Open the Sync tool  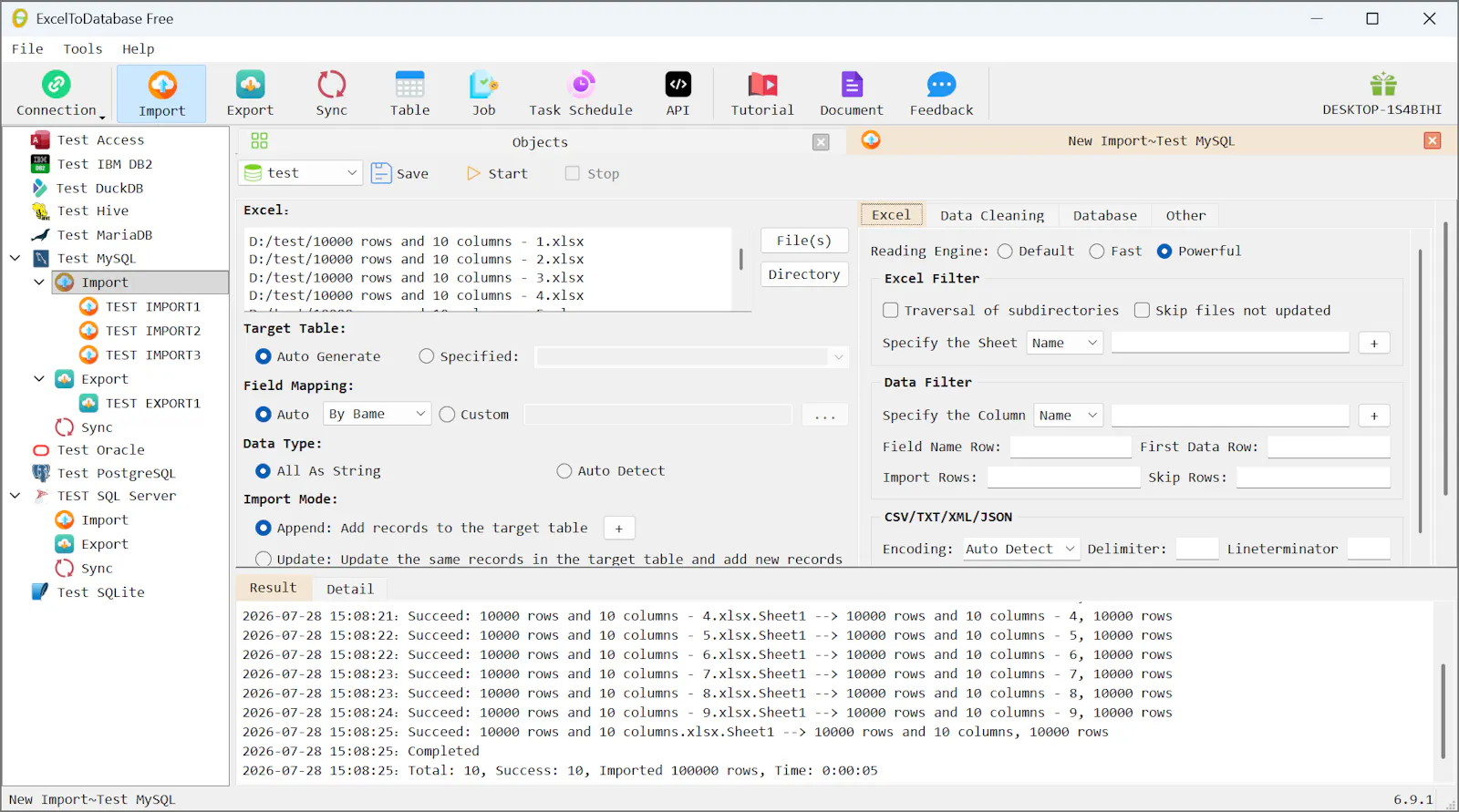[332, 94]
